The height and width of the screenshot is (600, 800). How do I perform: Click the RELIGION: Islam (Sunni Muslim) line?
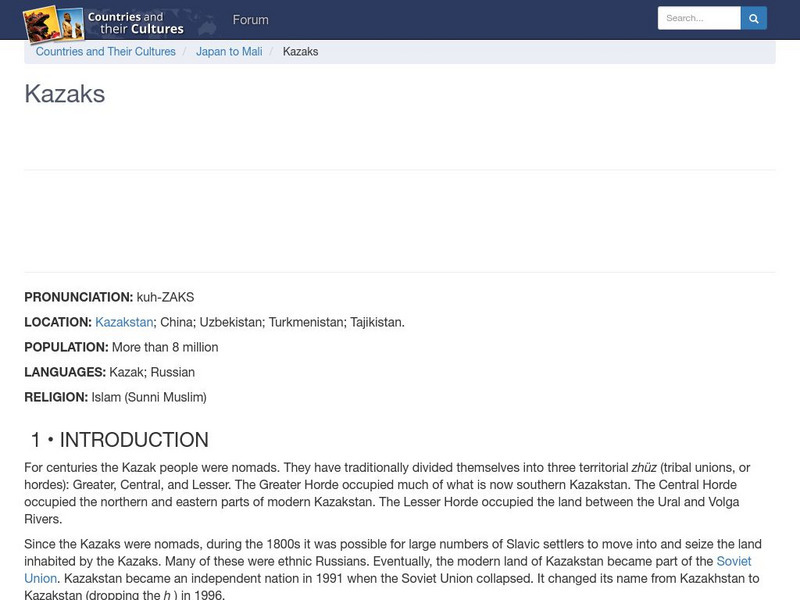pos(115,397)
